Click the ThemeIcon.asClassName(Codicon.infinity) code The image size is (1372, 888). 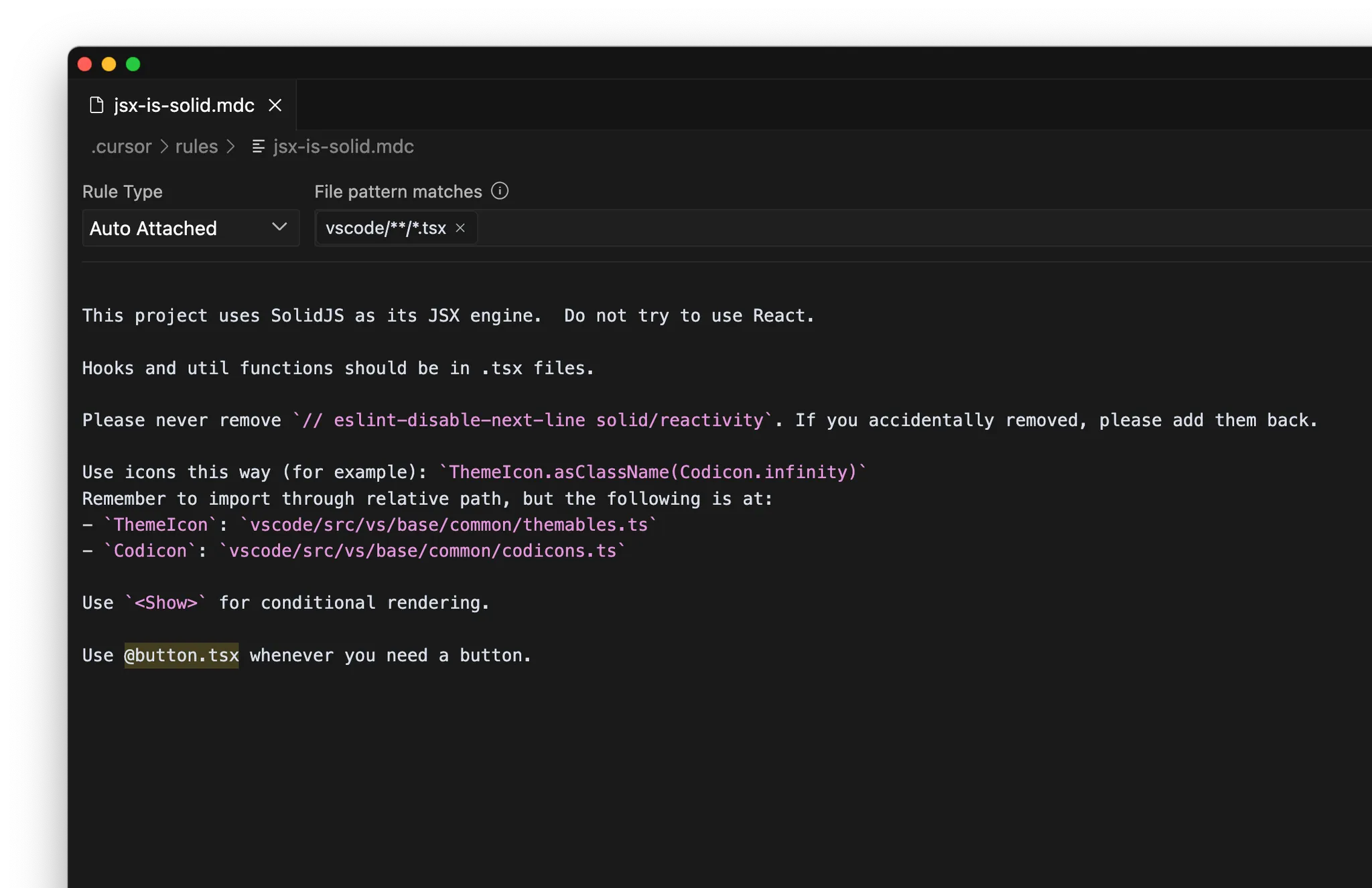(653, 473)
